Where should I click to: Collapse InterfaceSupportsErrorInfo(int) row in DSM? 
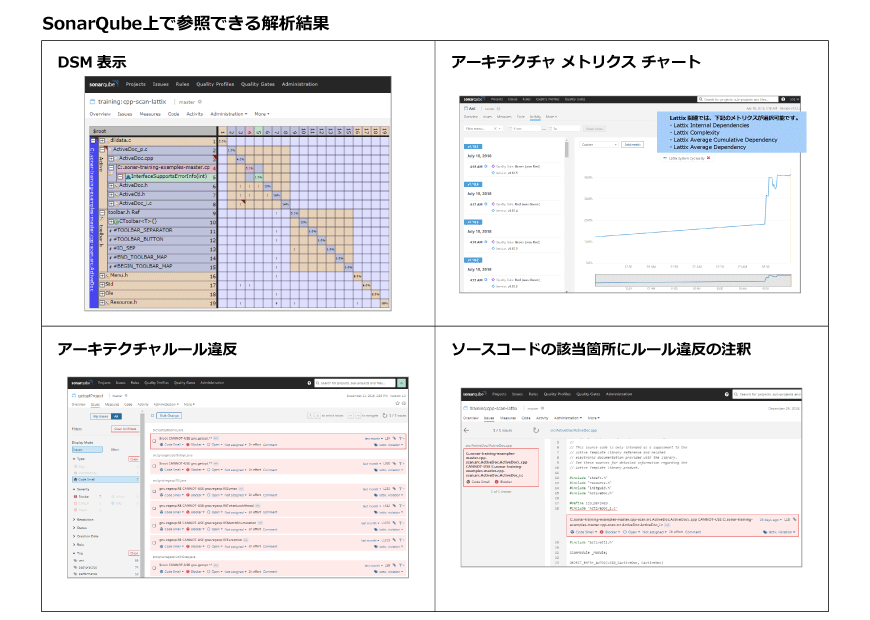120,177
